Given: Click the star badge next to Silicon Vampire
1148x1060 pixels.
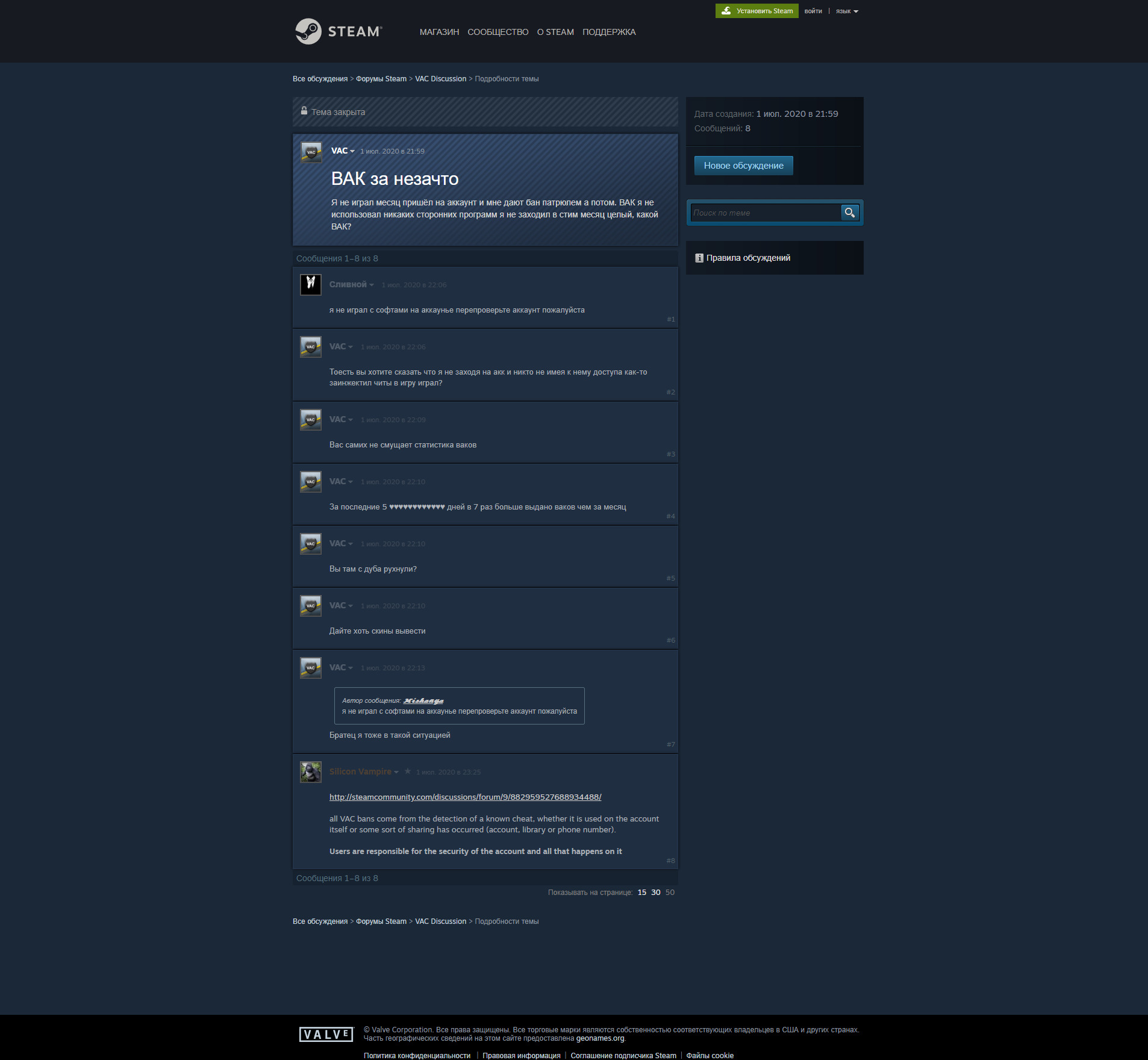Looking at the screenshot, I should 408,772.
